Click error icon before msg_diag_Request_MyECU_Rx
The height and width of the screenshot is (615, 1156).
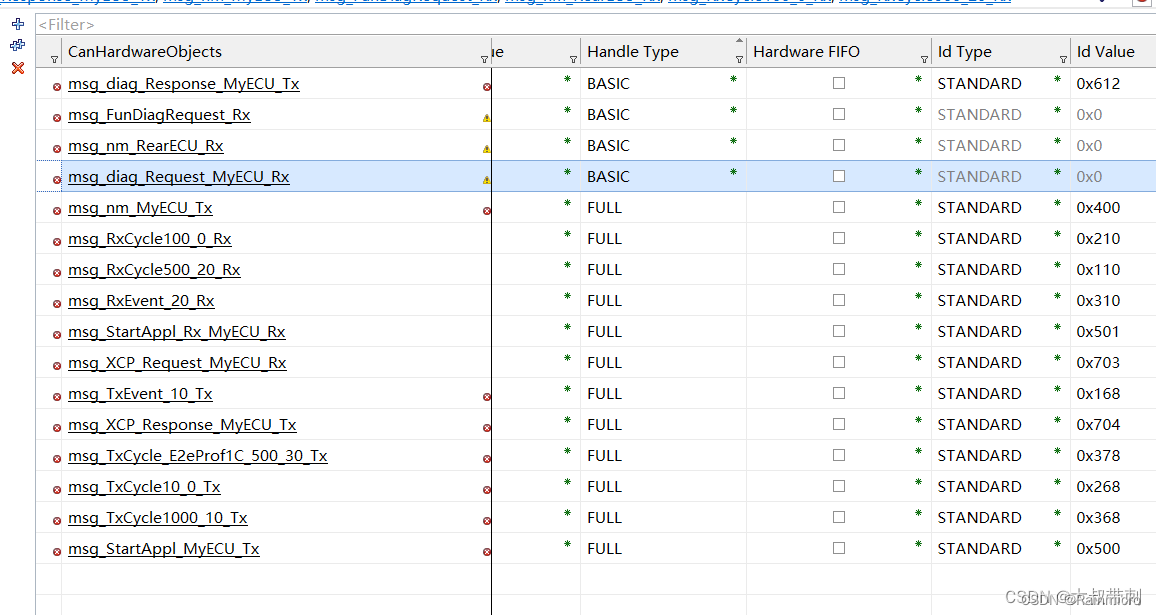click(x=57, y=180)
